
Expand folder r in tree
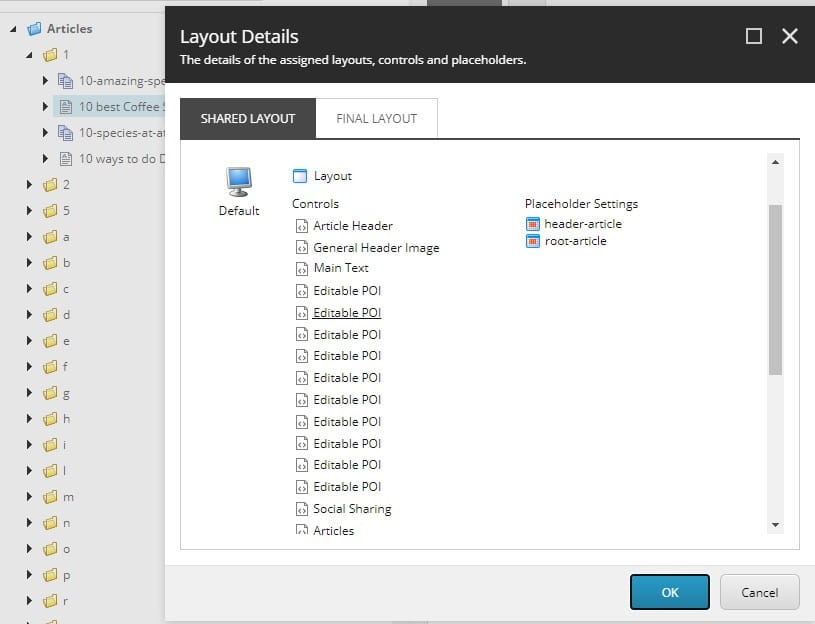pyautogui.click(x=29, y=601)
